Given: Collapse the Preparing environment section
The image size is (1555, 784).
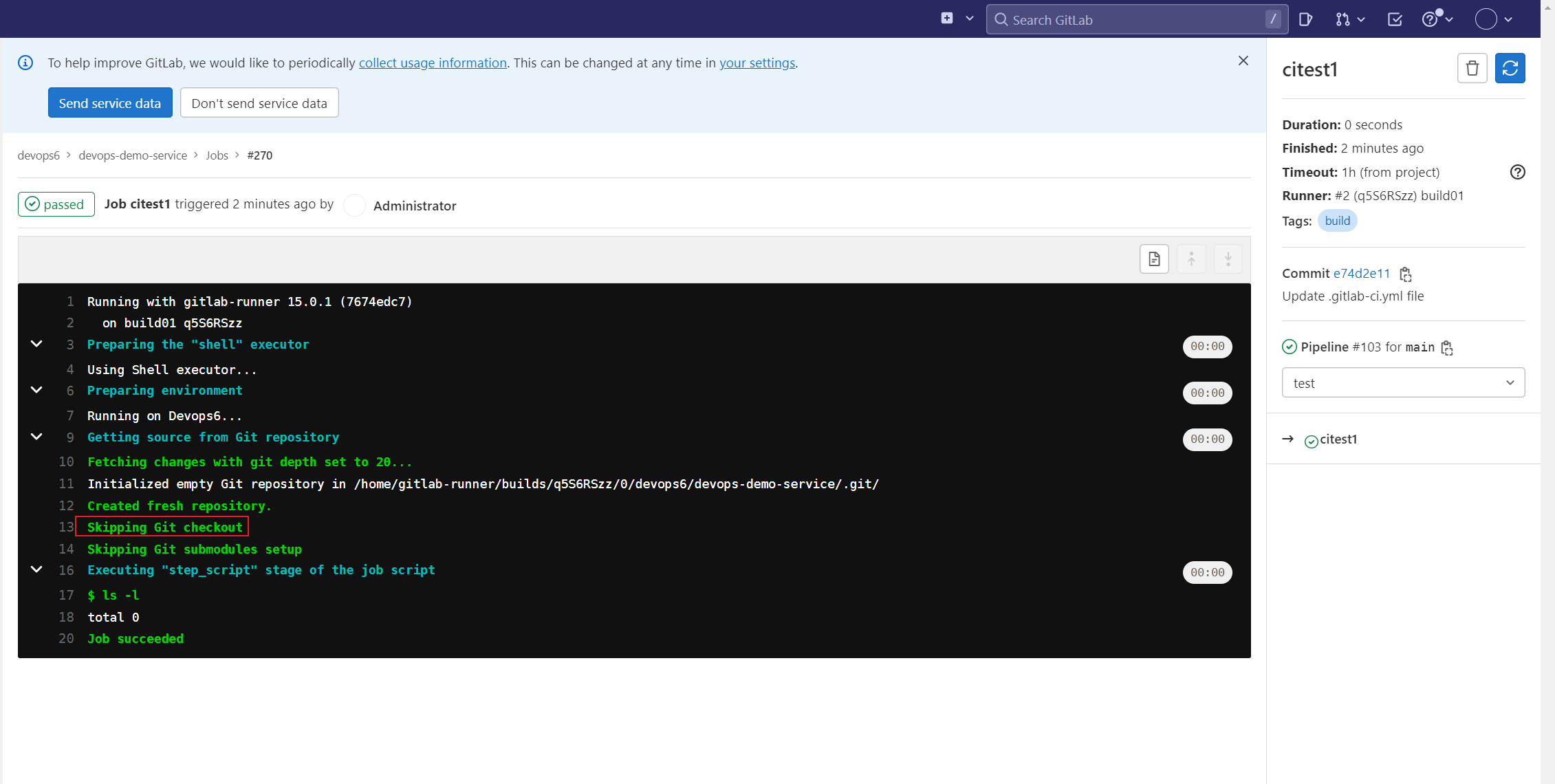Looking at the screenshot, I should (x=36, y=390).
